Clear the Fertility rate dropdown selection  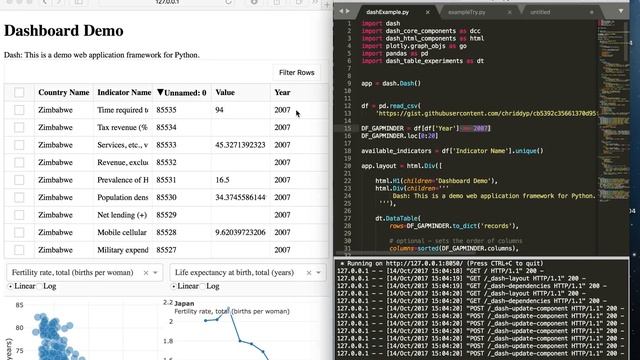146,273
